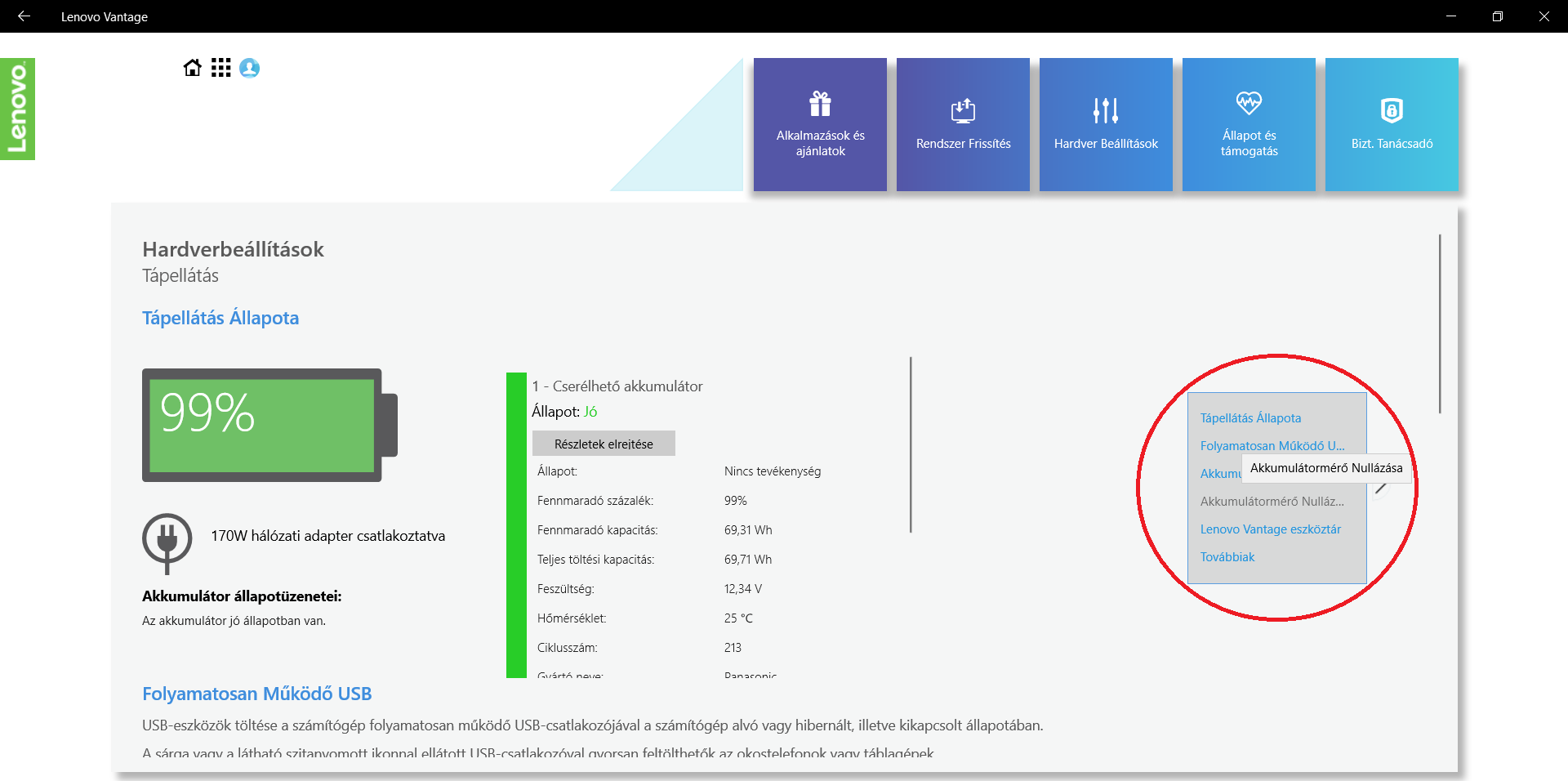Click Részletek elrejtése button
The image size is (1568, 781).
coord(604,444)
